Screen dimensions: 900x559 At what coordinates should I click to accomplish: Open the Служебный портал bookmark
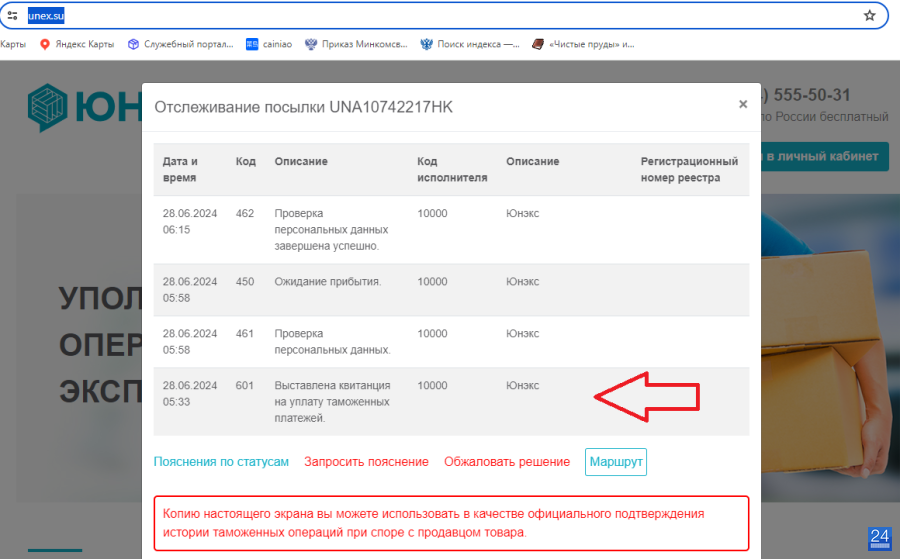click(x=181, y=44)
